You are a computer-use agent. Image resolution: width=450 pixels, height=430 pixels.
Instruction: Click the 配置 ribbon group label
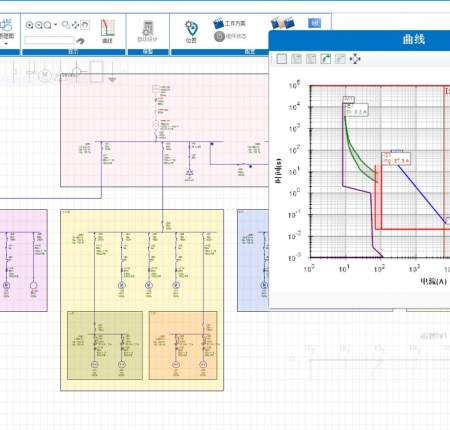click(x=250, y=52)
